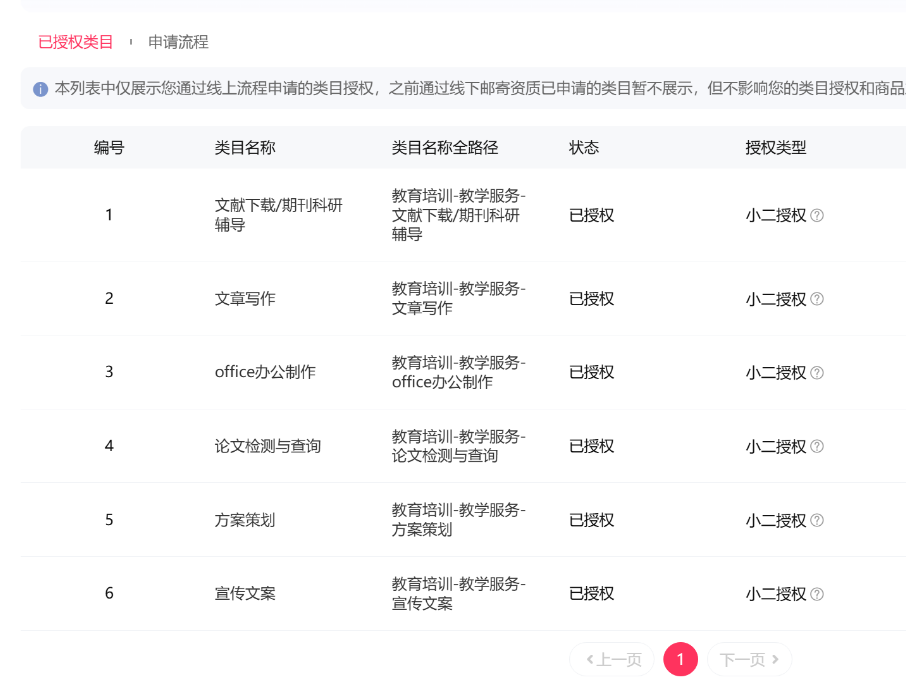
Task: Click the blue info icon in notice bar
Action: (x=40, y=89)
